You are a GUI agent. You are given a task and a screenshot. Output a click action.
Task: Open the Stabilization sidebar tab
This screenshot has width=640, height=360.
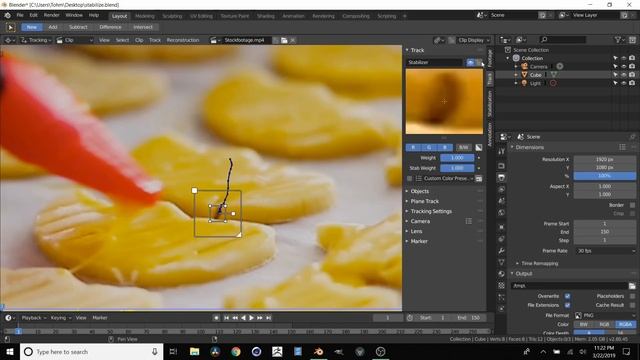(490, 103)
